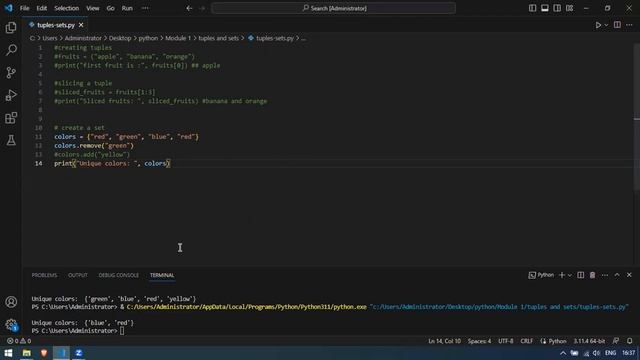Open the Search view in activity bar
640x360 pixels.
point(11,50)
